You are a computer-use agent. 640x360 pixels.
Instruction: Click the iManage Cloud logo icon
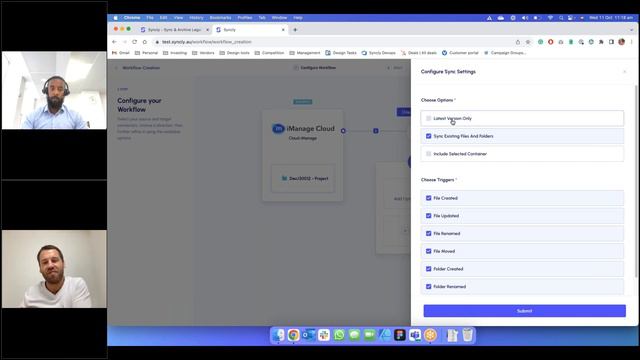click(x=278, y=128)
